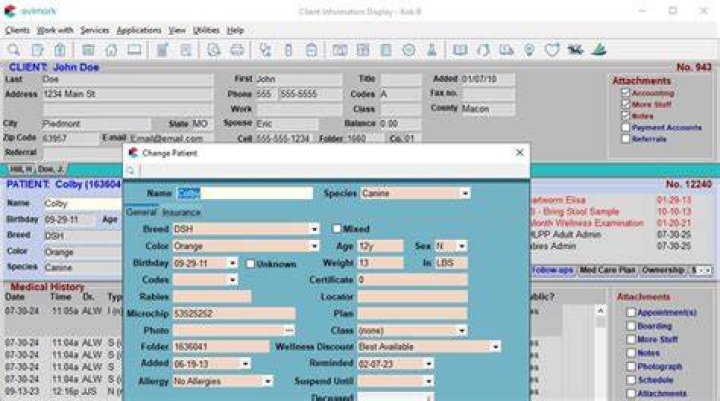Open the Utilities menu
720x401 pixels.
(x=206, y=30)
